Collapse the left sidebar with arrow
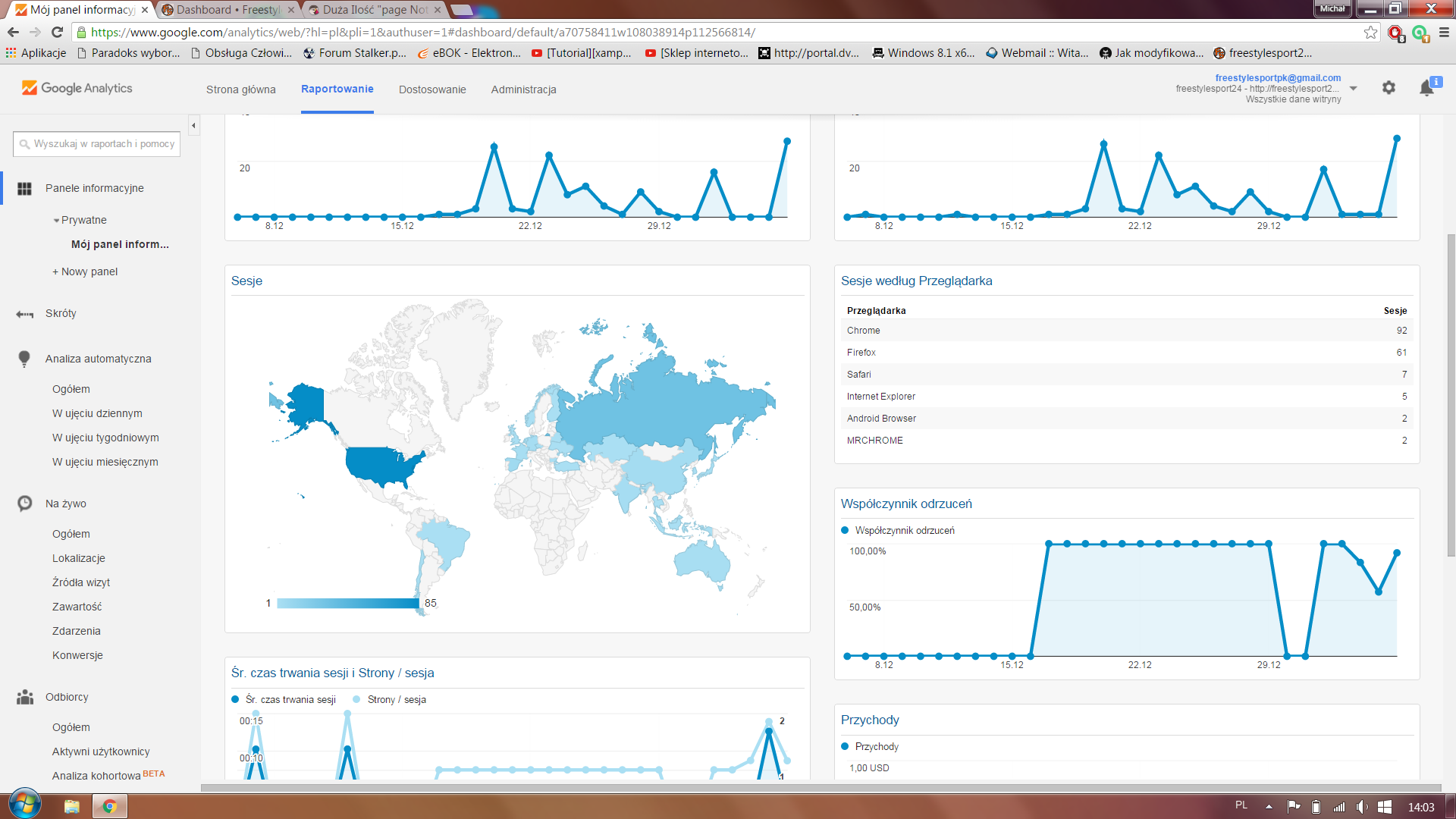The width and height of the screenshot is (1456, 819). coord(194,126)
